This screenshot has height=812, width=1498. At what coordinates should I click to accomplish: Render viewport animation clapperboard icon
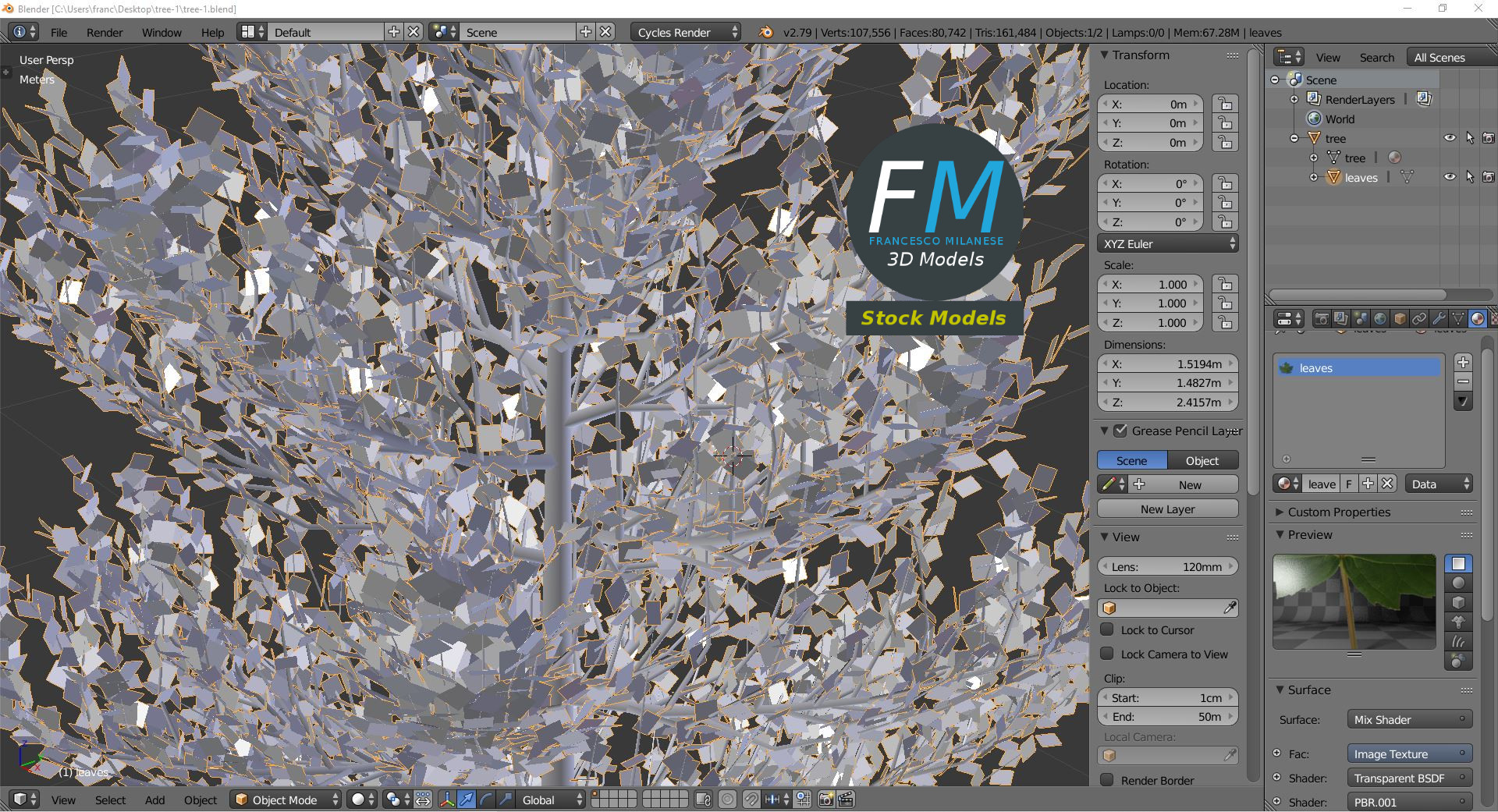(x=846, y=800)
